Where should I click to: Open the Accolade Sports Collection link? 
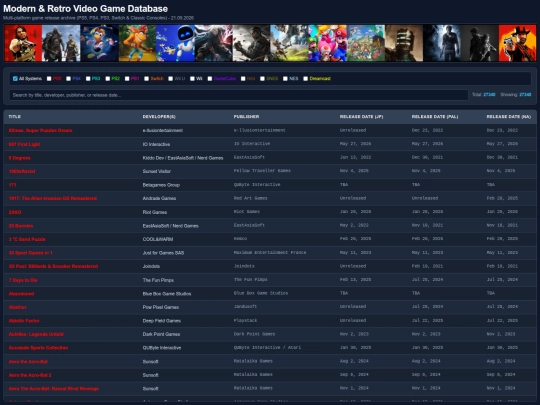point(38,348)
